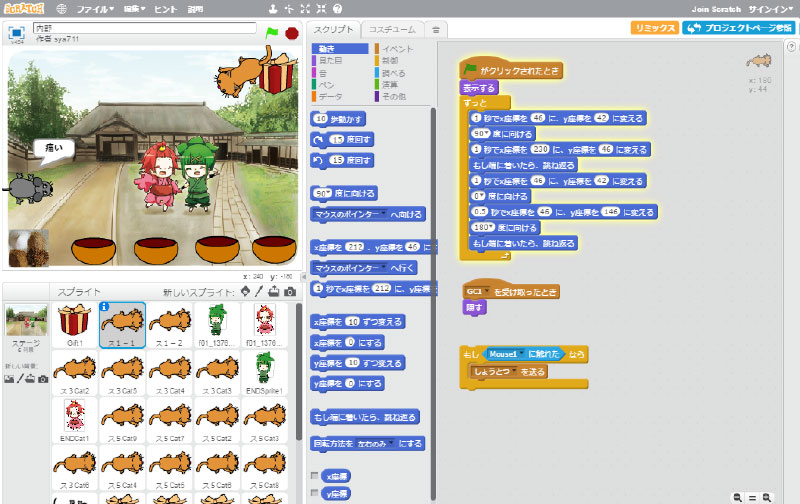Open info for sprite ス1-1
800x504 pixels.
click(x=104, y=306)
